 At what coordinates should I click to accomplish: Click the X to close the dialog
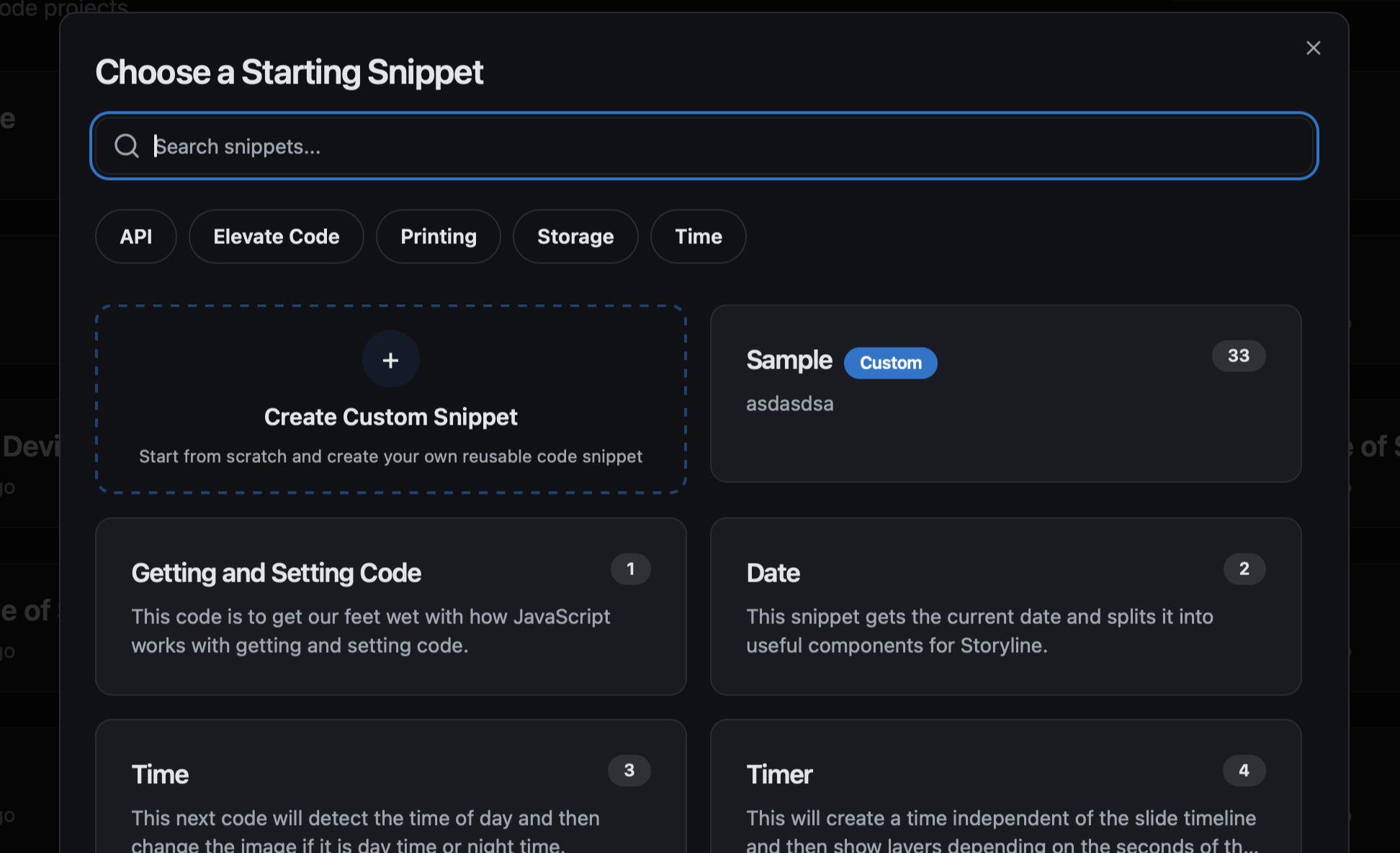(1313, 48)
